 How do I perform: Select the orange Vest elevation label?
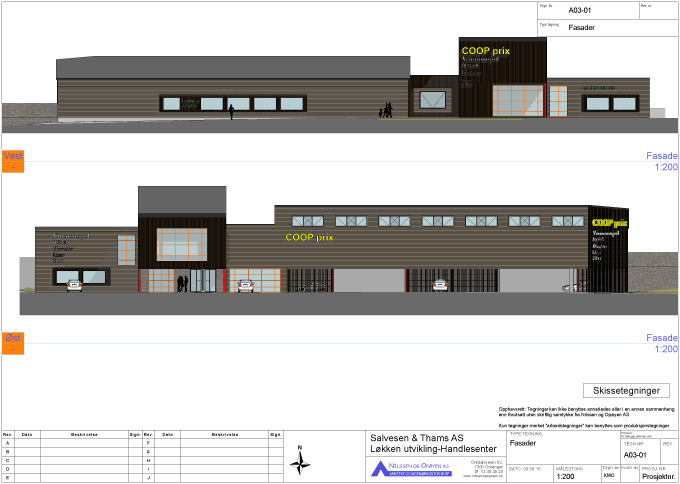click(x=13, y=161)
